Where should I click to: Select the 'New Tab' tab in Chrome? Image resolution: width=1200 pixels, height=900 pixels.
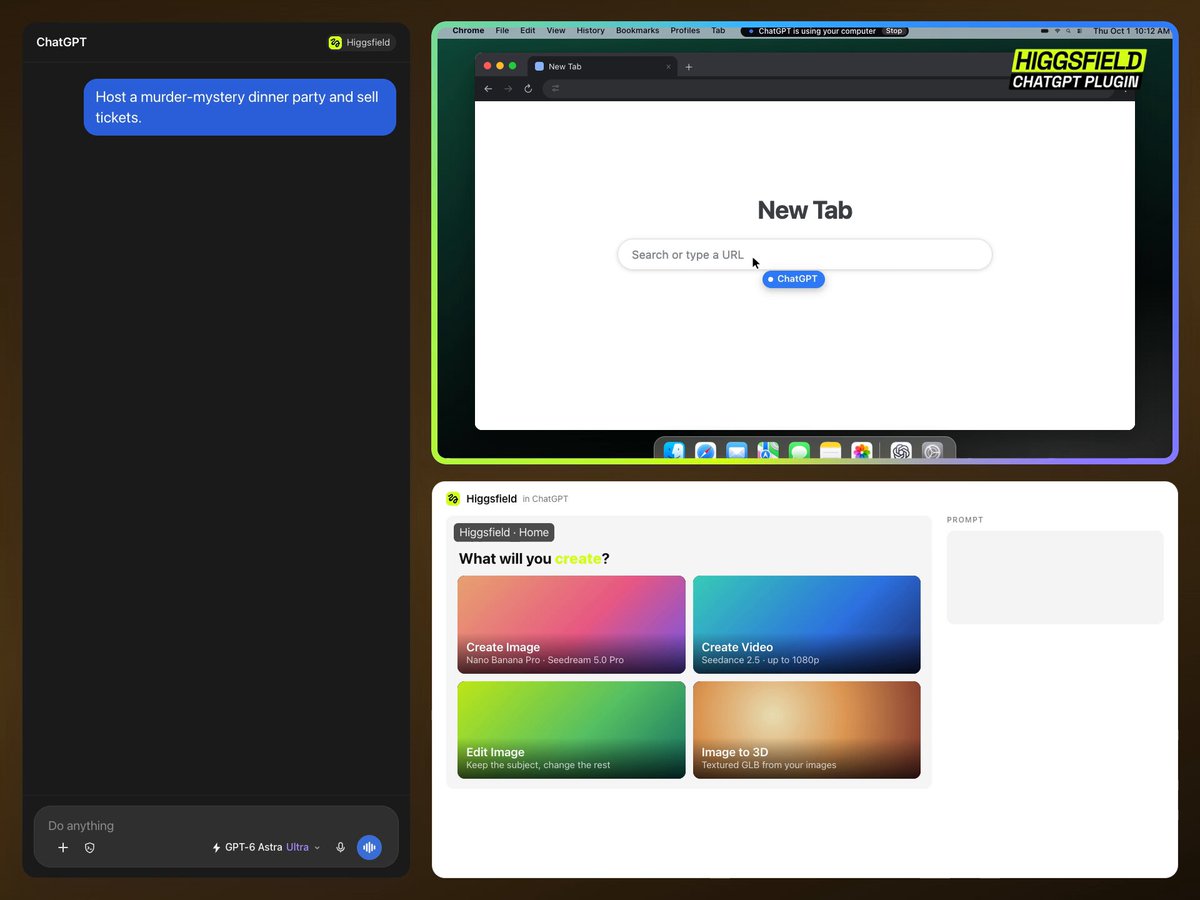tap(602, 67)
